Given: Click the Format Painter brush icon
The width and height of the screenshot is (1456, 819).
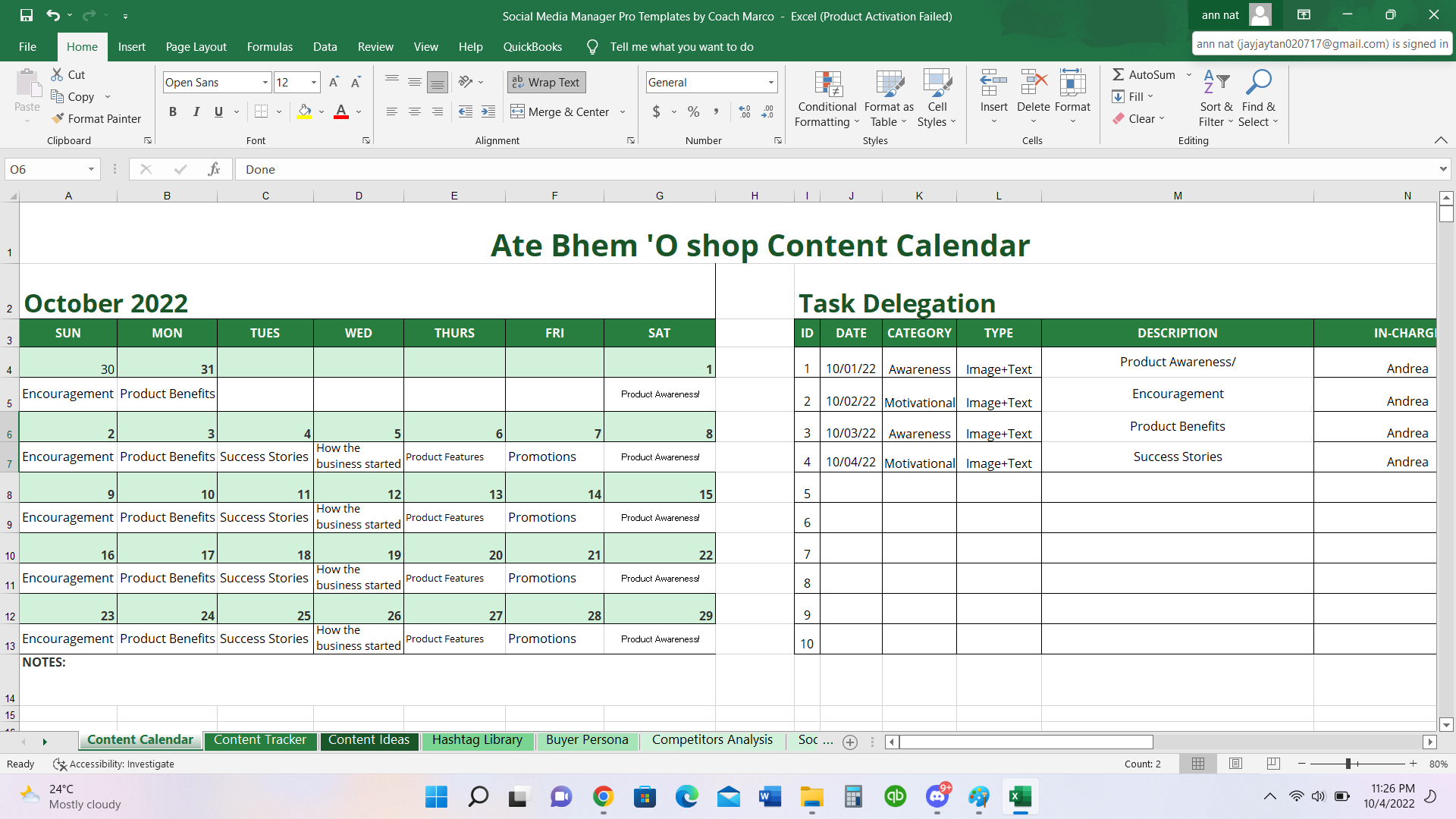Looking at the screenshot, I should (x=58, y=118).
